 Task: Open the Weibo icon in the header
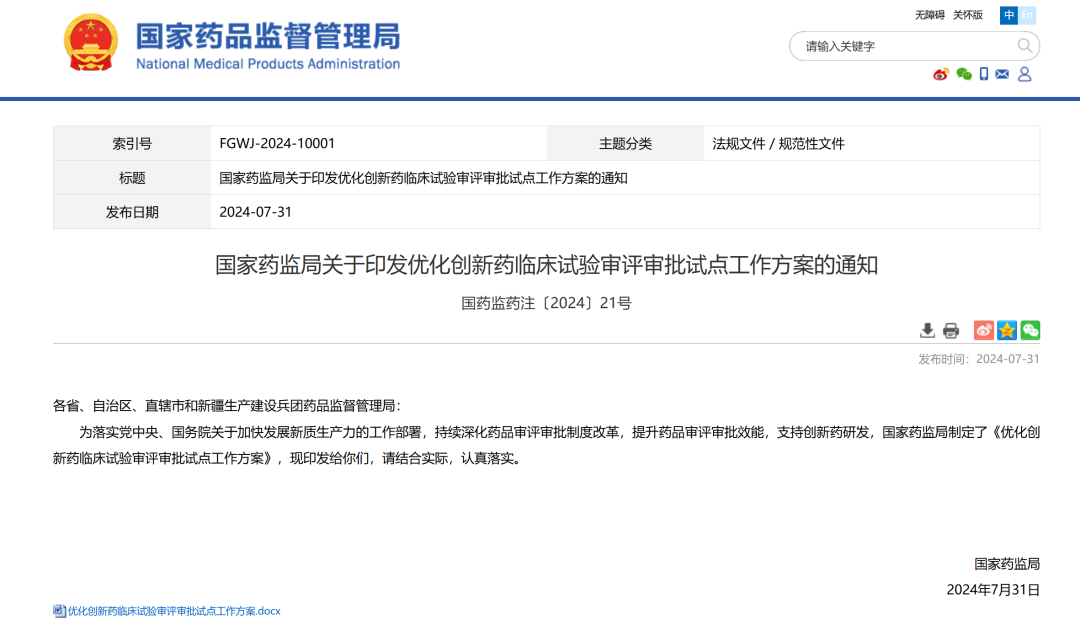click(940, 74)
